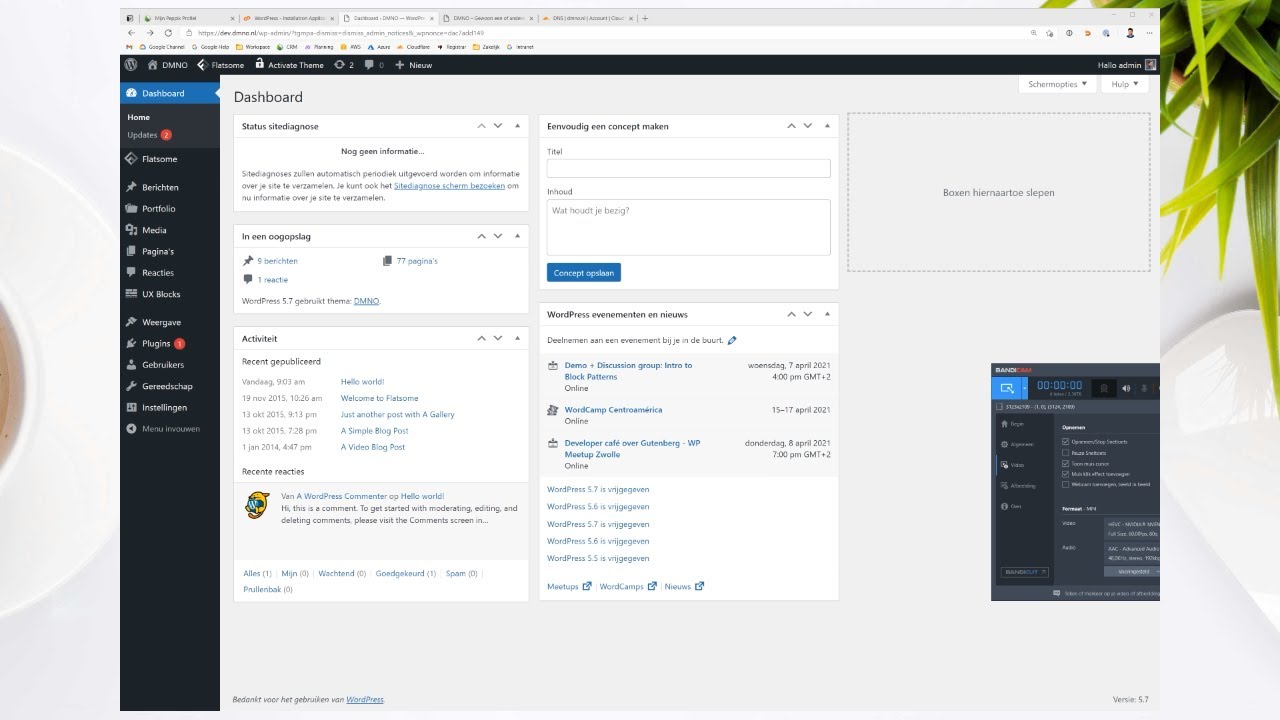Toggle the Bandicam speaker sound icon

[1126, 388]
